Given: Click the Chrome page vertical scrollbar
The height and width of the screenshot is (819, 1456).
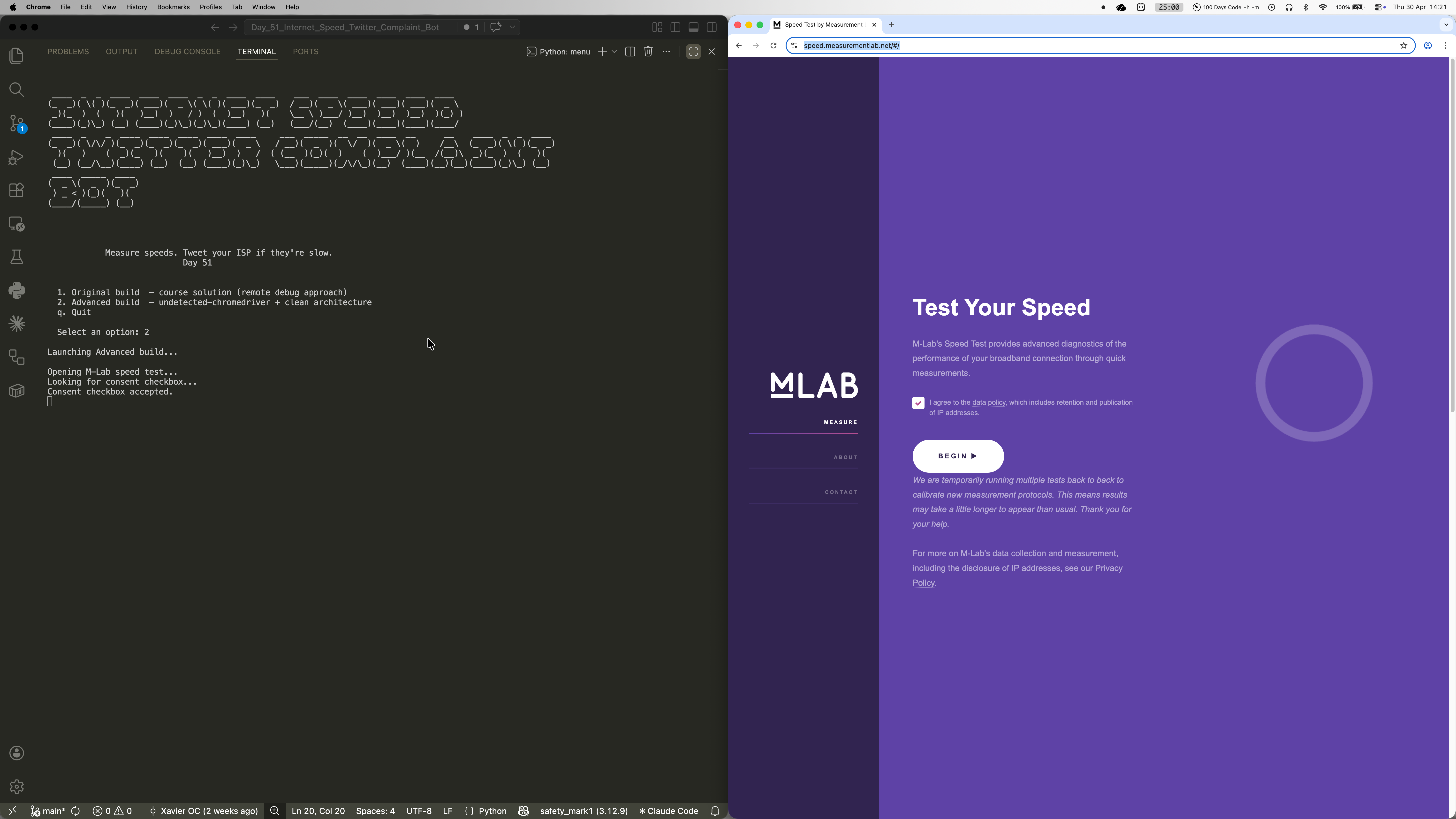Looking at the screenshot, I should coord(1452,235).
